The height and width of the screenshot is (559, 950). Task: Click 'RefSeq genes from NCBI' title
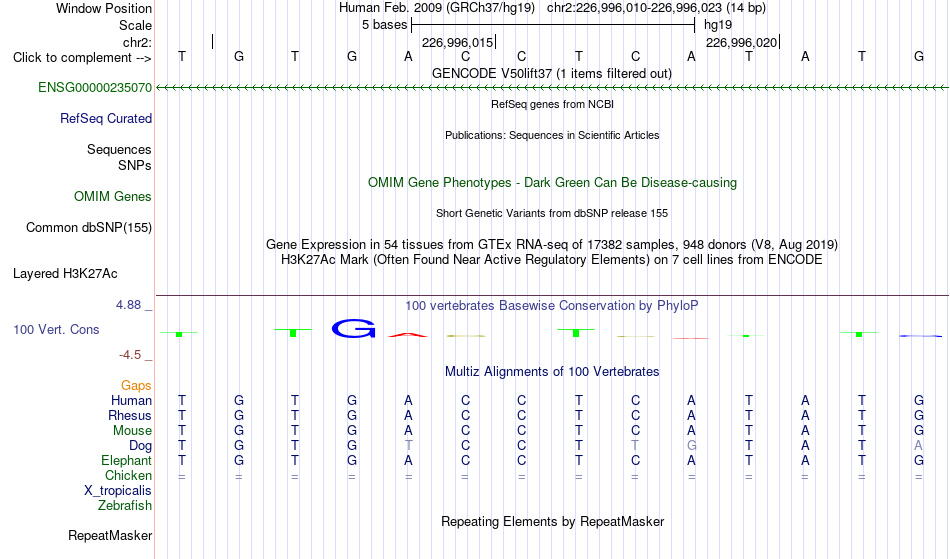[x=553, y=105]
